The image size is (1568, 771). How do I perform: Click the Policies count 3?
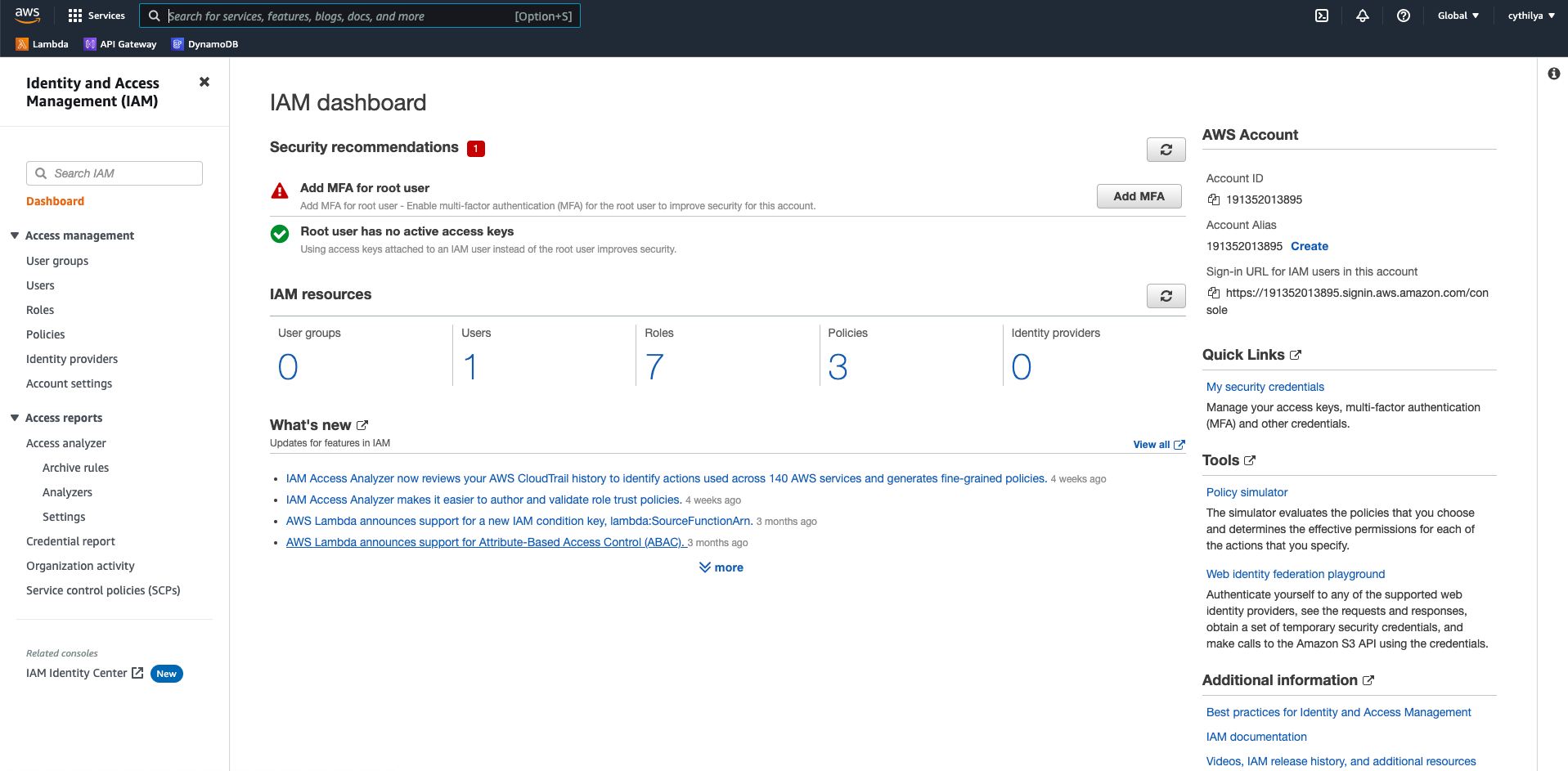pyautogui.click(x=838, y=367)
